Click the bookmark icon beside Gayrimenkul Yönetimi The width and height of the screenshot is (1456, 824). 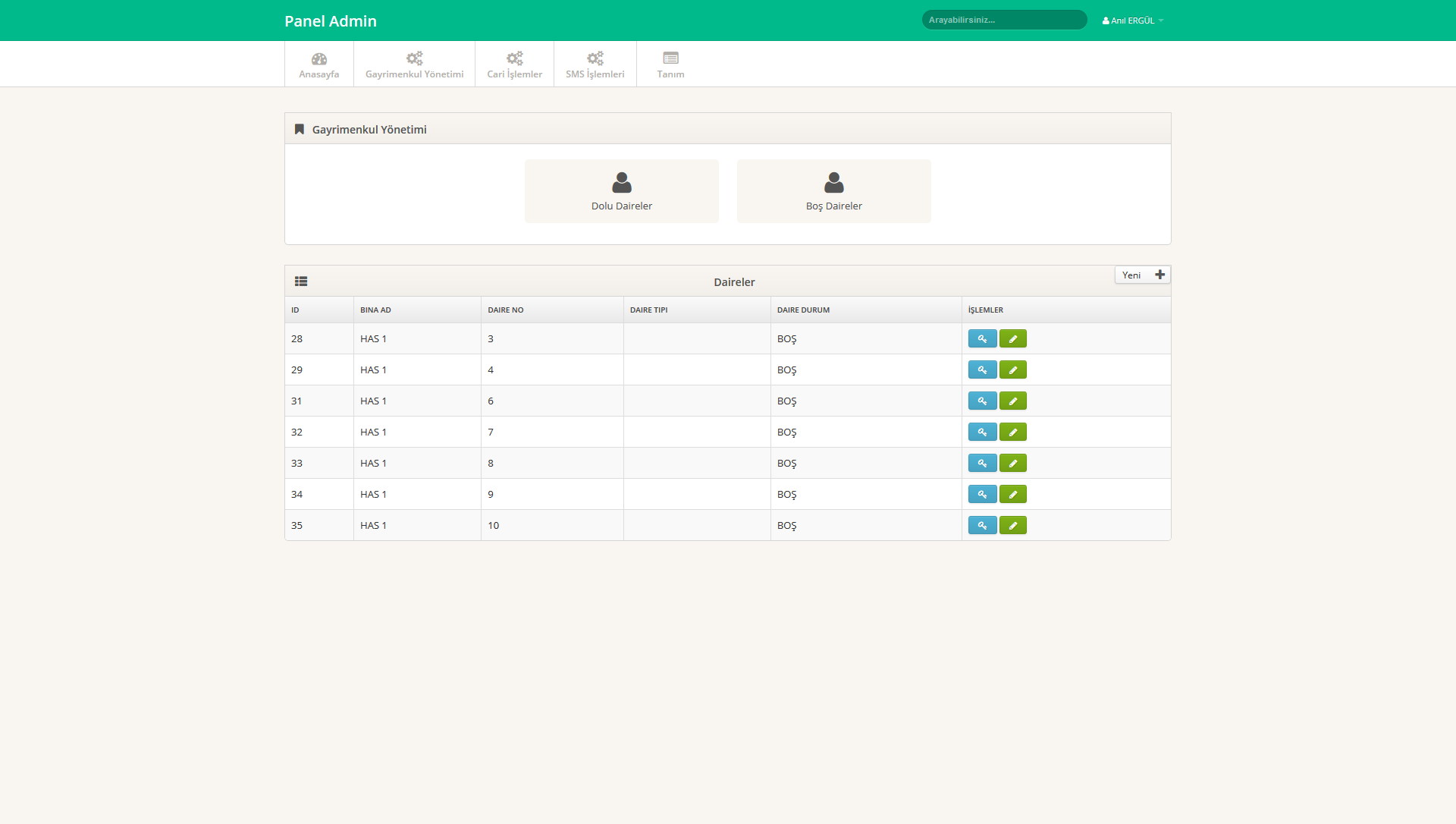300,130
